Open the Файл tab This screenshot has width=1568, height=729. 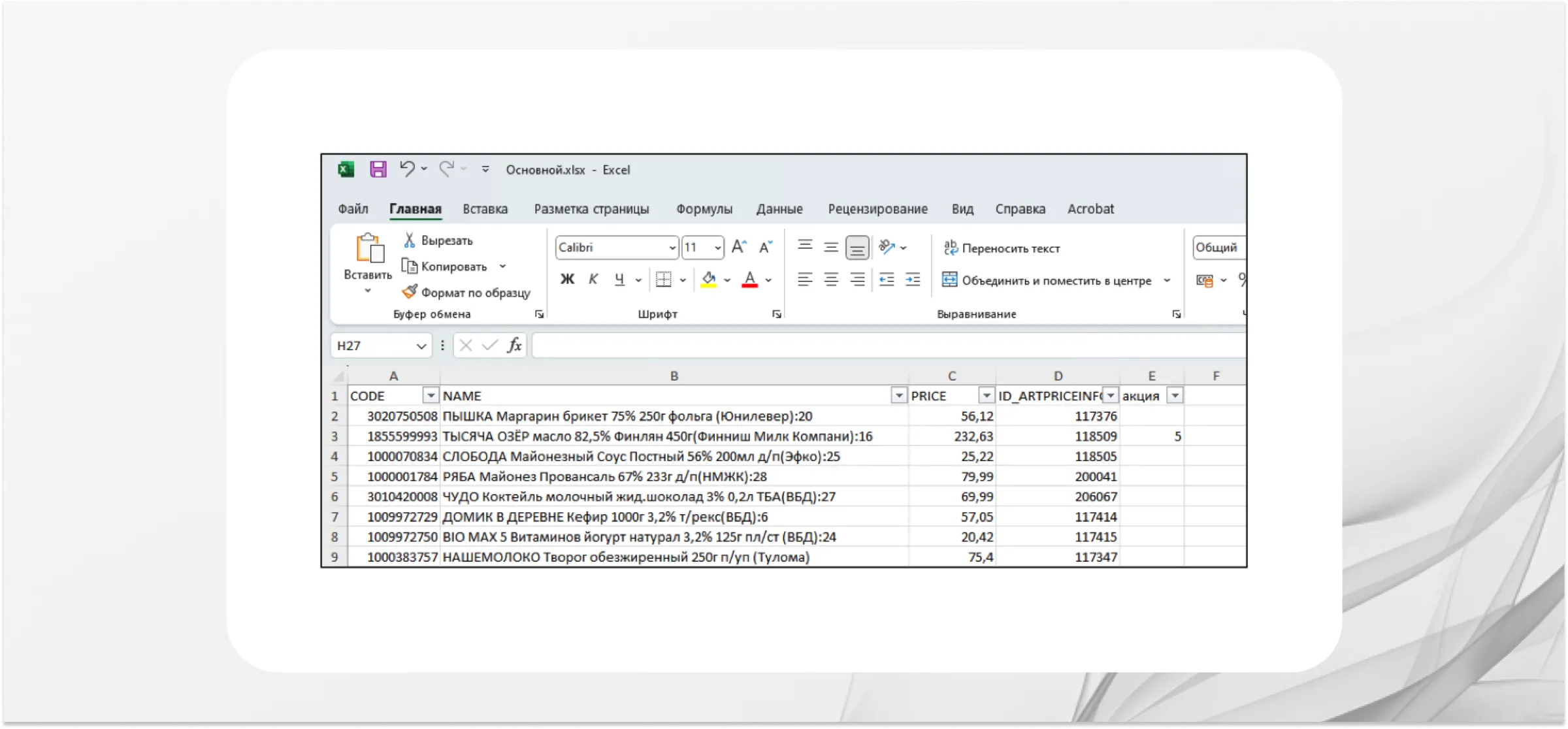[353, 209]
